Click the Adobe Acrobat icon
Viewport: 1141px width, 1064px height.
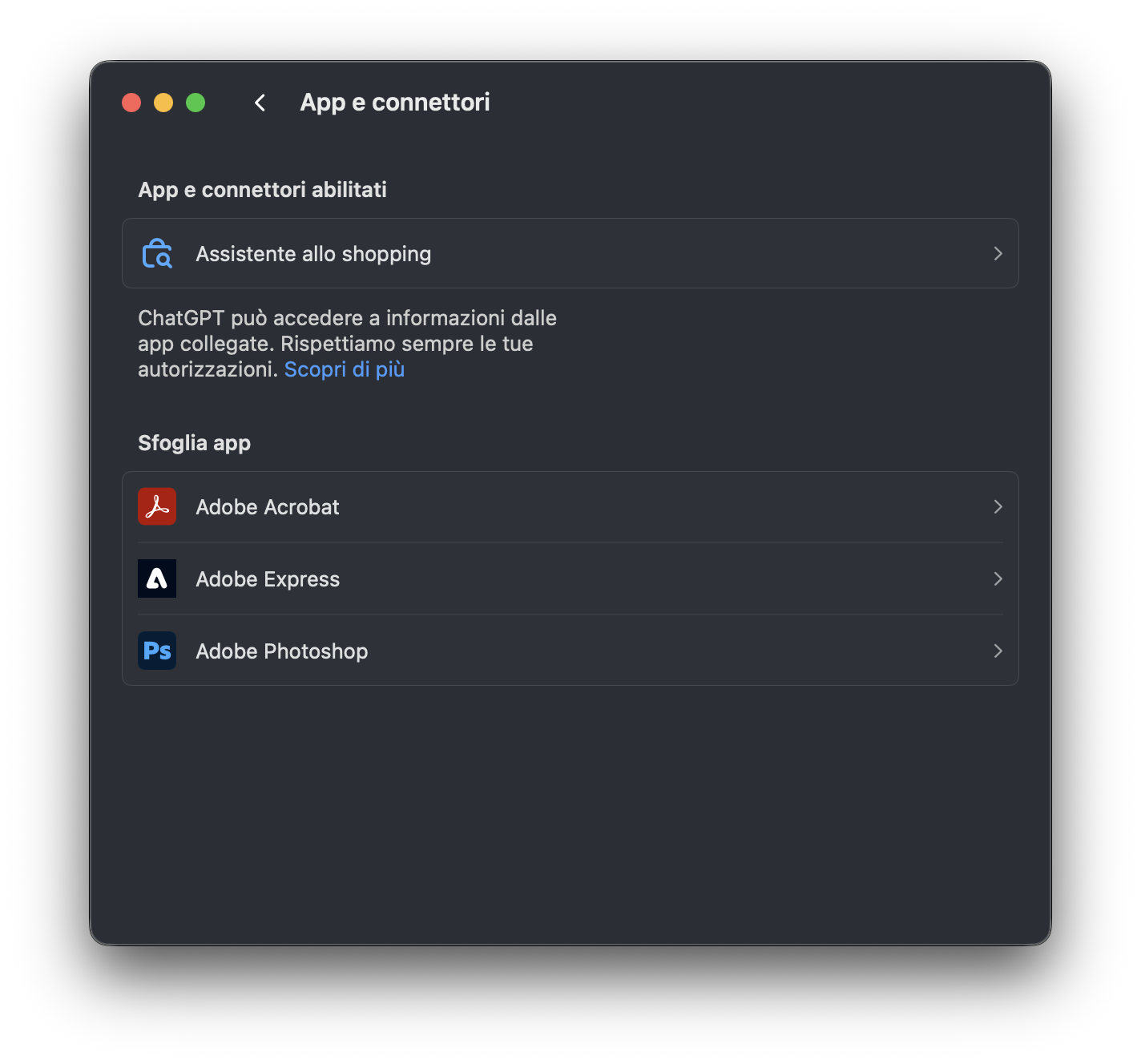coord(157,506)
